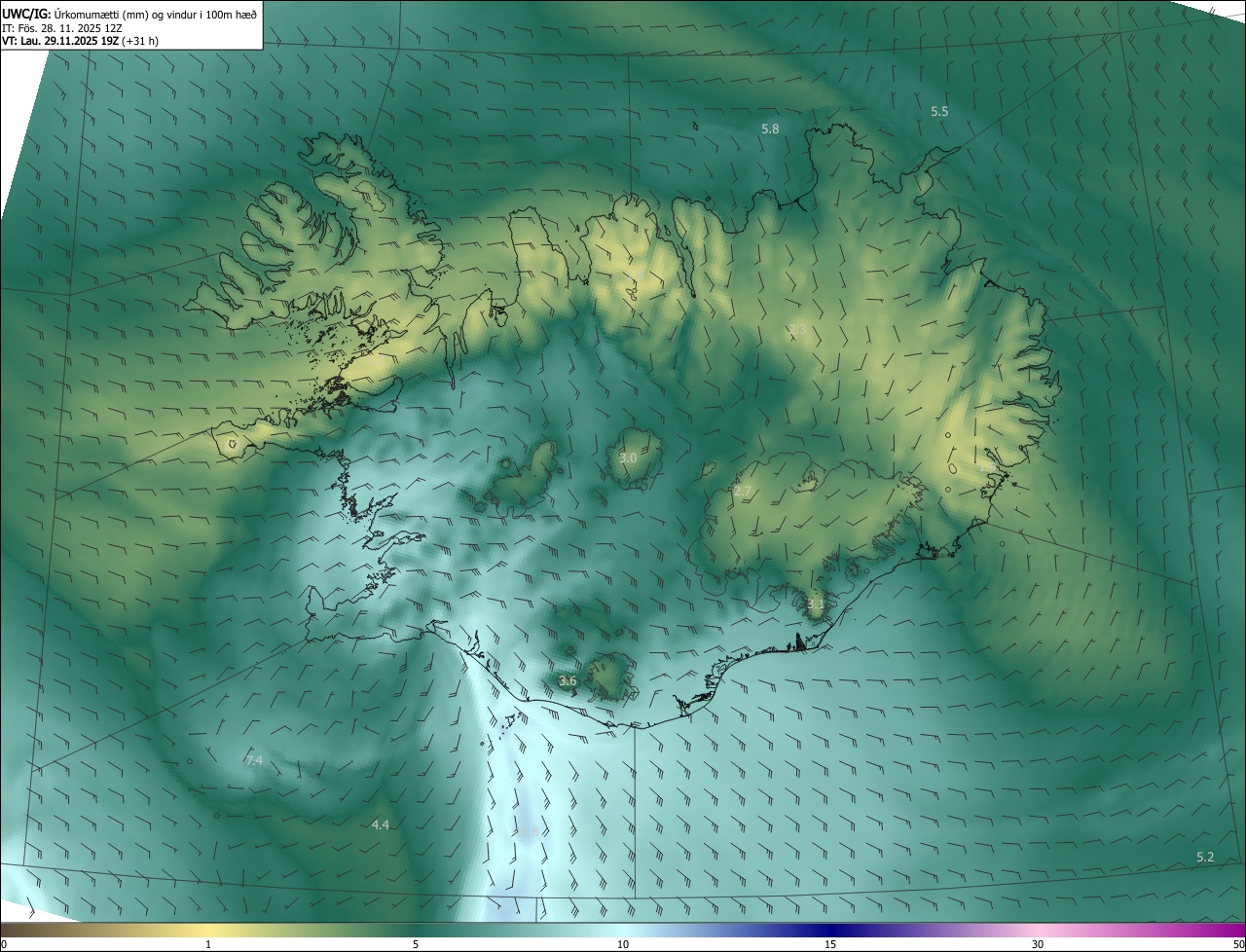Click the 5.2 value label on the map
This screenshot has height=952, width=1246.
1205,857
